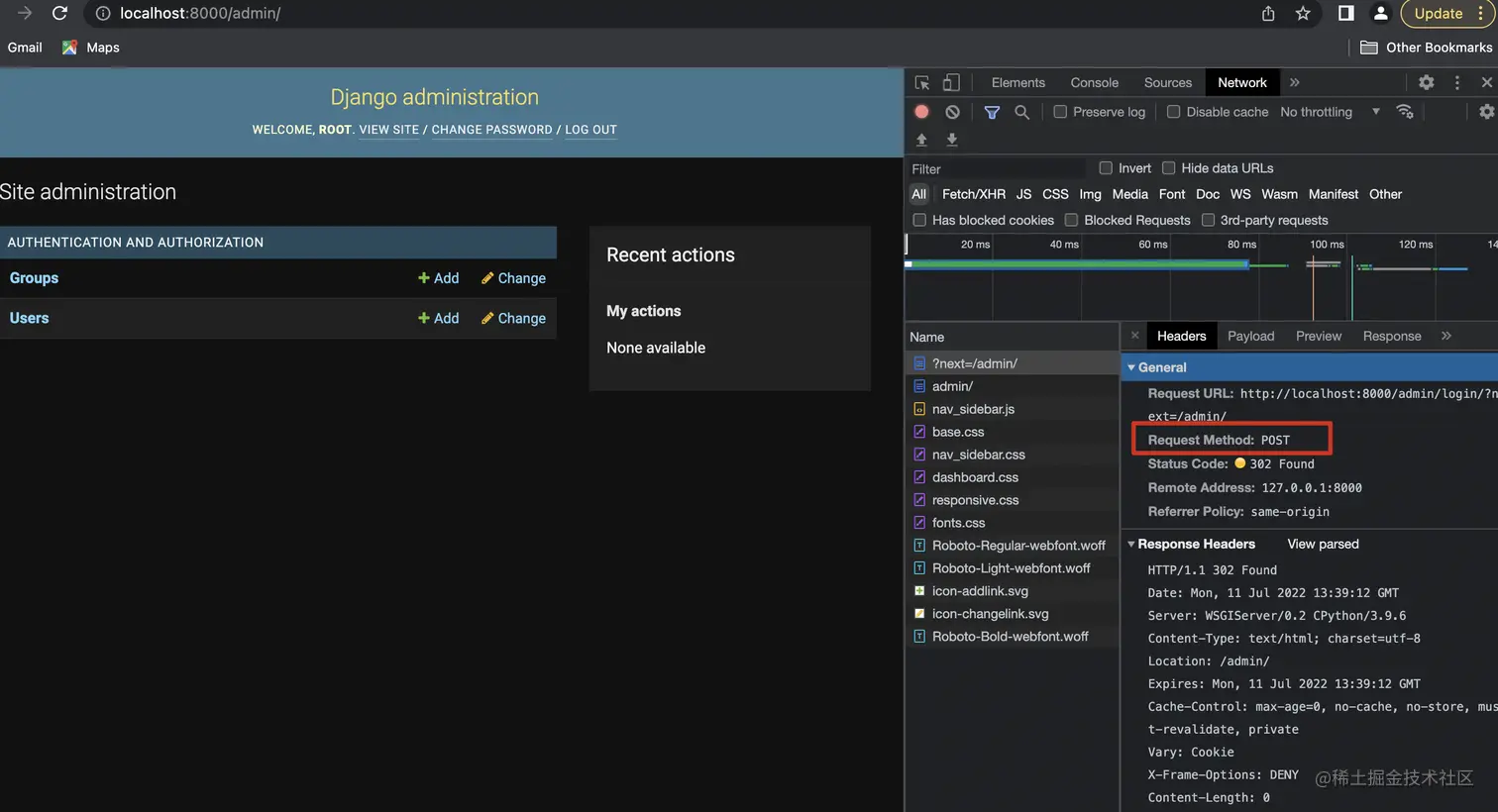
Task: Tick the Hide data URLs checkbox
Action: pos(1168,168)
